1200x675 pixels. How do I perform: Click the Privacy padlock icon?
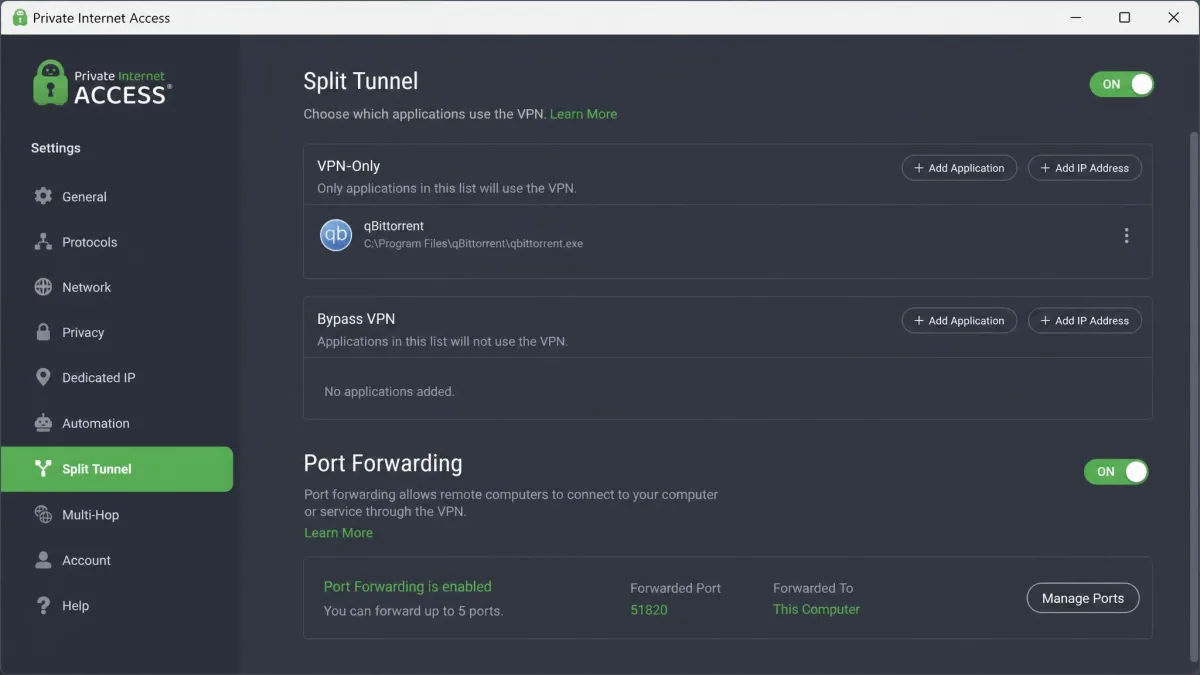pyautogui.click(x=43, y=332)
